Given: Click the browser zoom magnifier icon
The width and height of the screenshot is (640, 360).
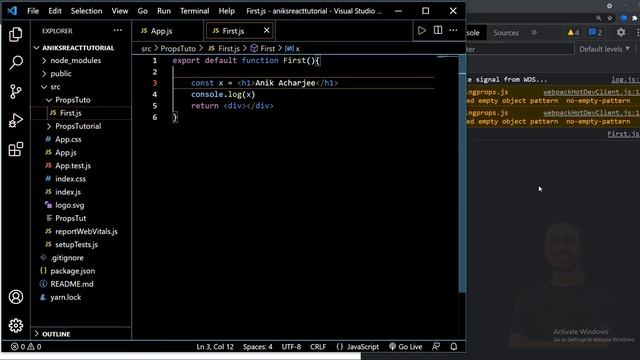Looking at the screenshot, I should pos(598,18).
